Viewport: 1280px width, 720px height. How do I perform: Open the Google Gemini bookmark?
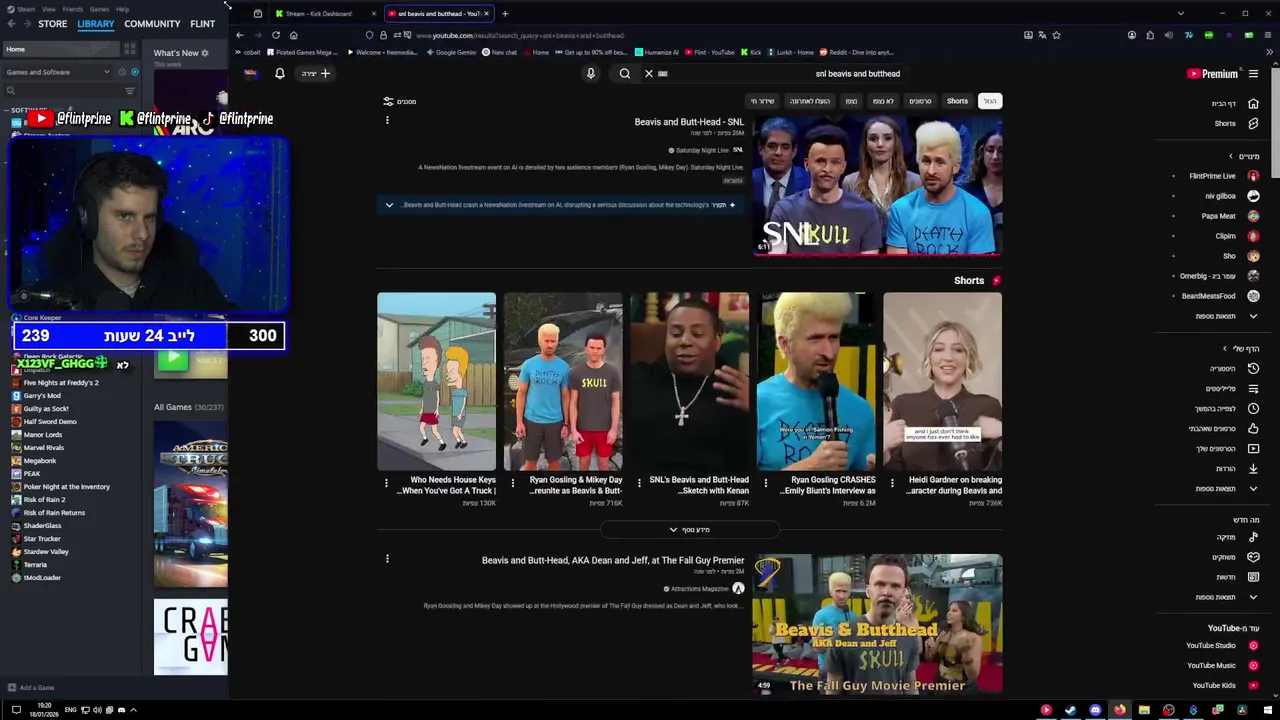(x=450, y=52)
